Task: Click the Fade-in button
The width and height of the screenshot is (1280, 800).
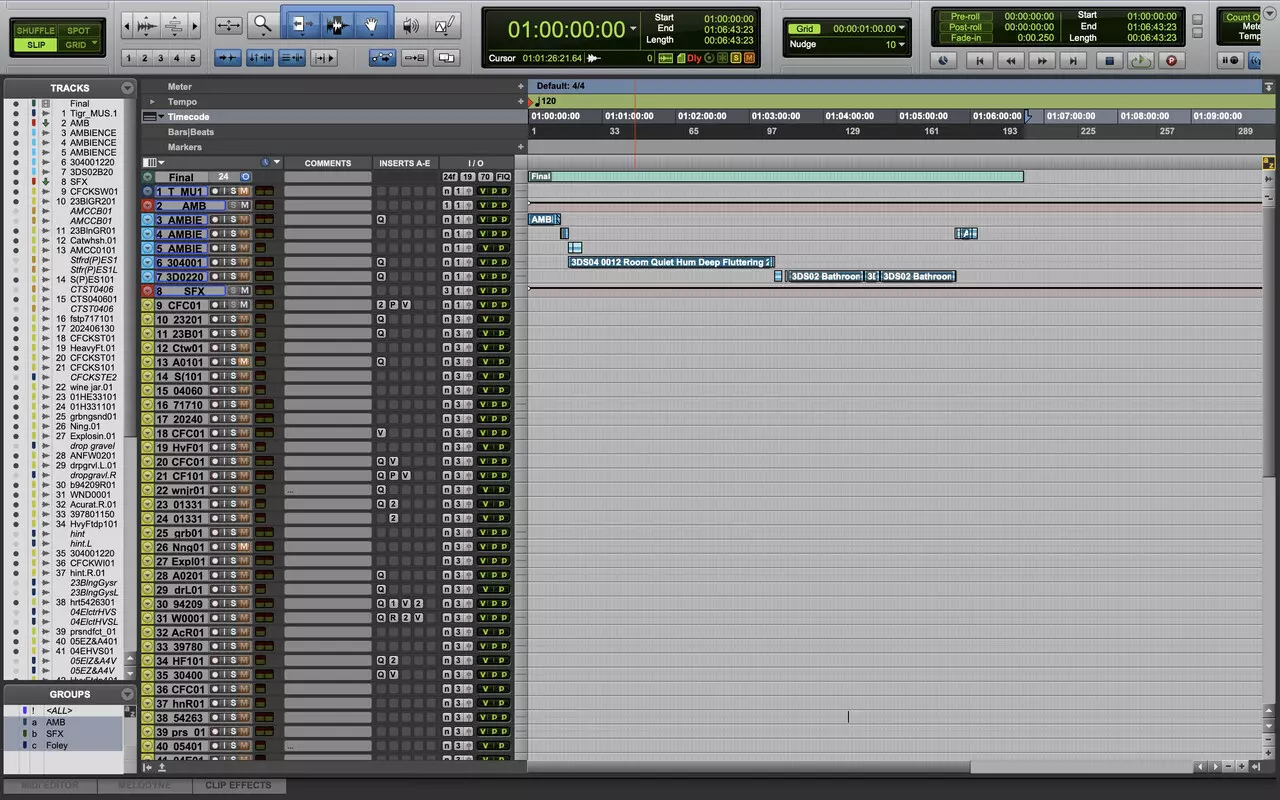Action: pyautogui.click(x=965, y=38)
